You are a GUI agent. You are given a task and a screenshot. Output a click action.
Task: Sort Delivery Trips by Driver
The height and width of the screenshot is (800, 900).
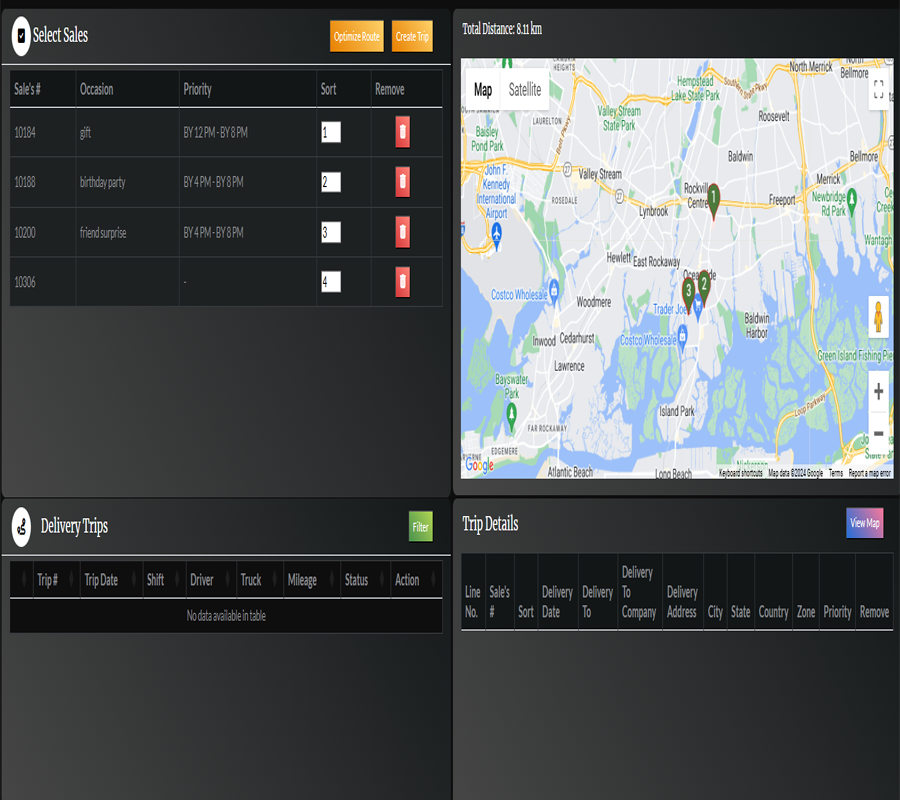(211, 580)
